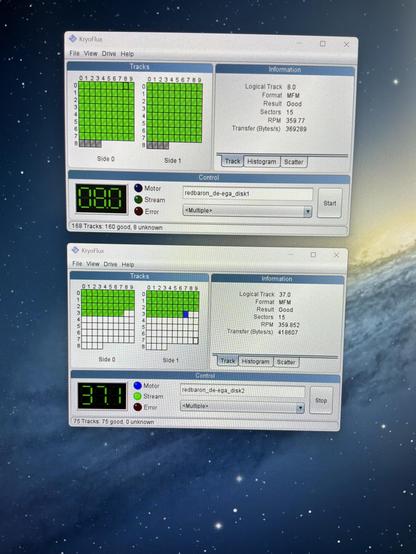Click Error indicator in top window
The image size is (416, 554).
click(138, 211)
